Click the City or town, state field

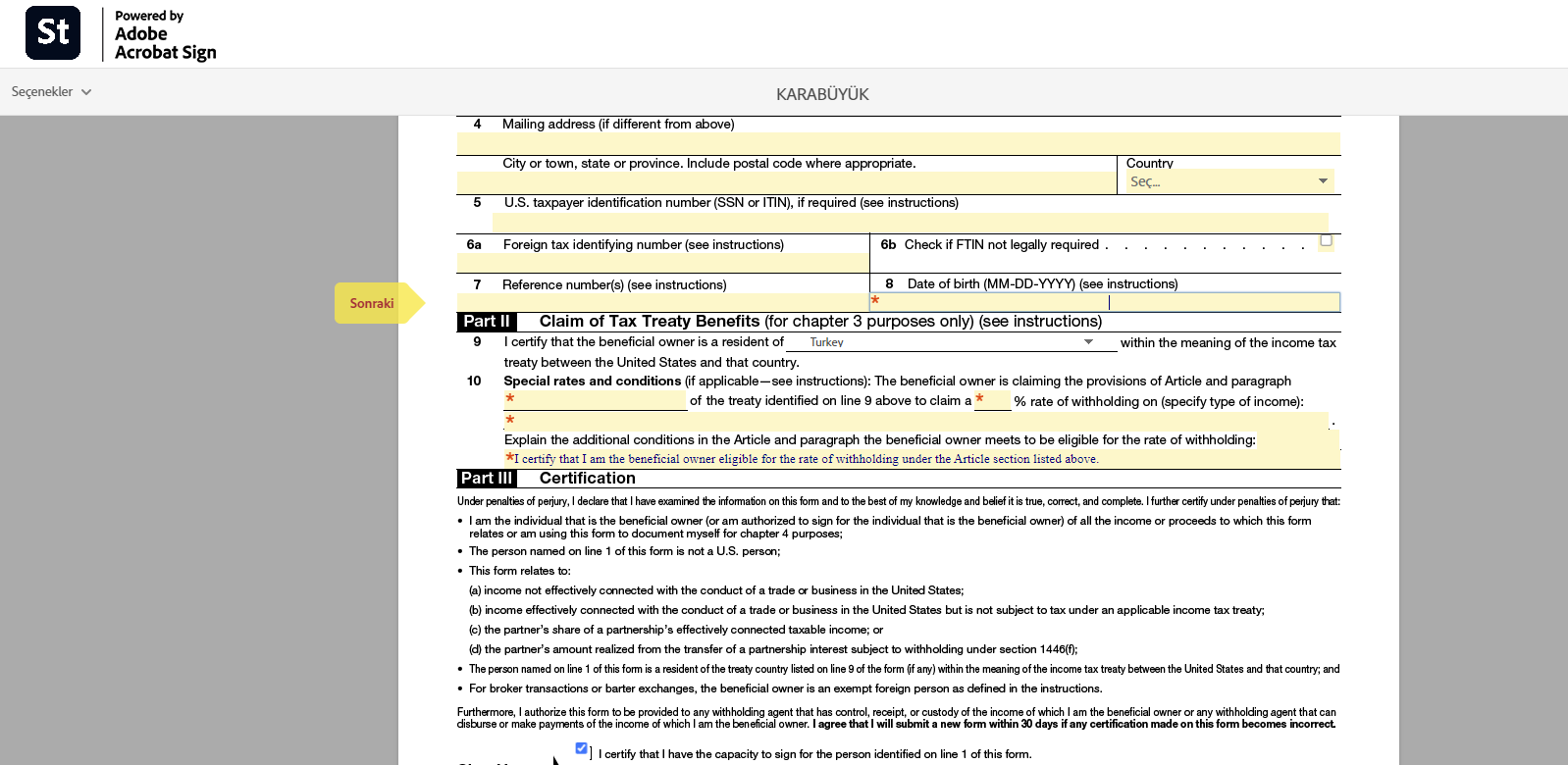click(786, 182)
